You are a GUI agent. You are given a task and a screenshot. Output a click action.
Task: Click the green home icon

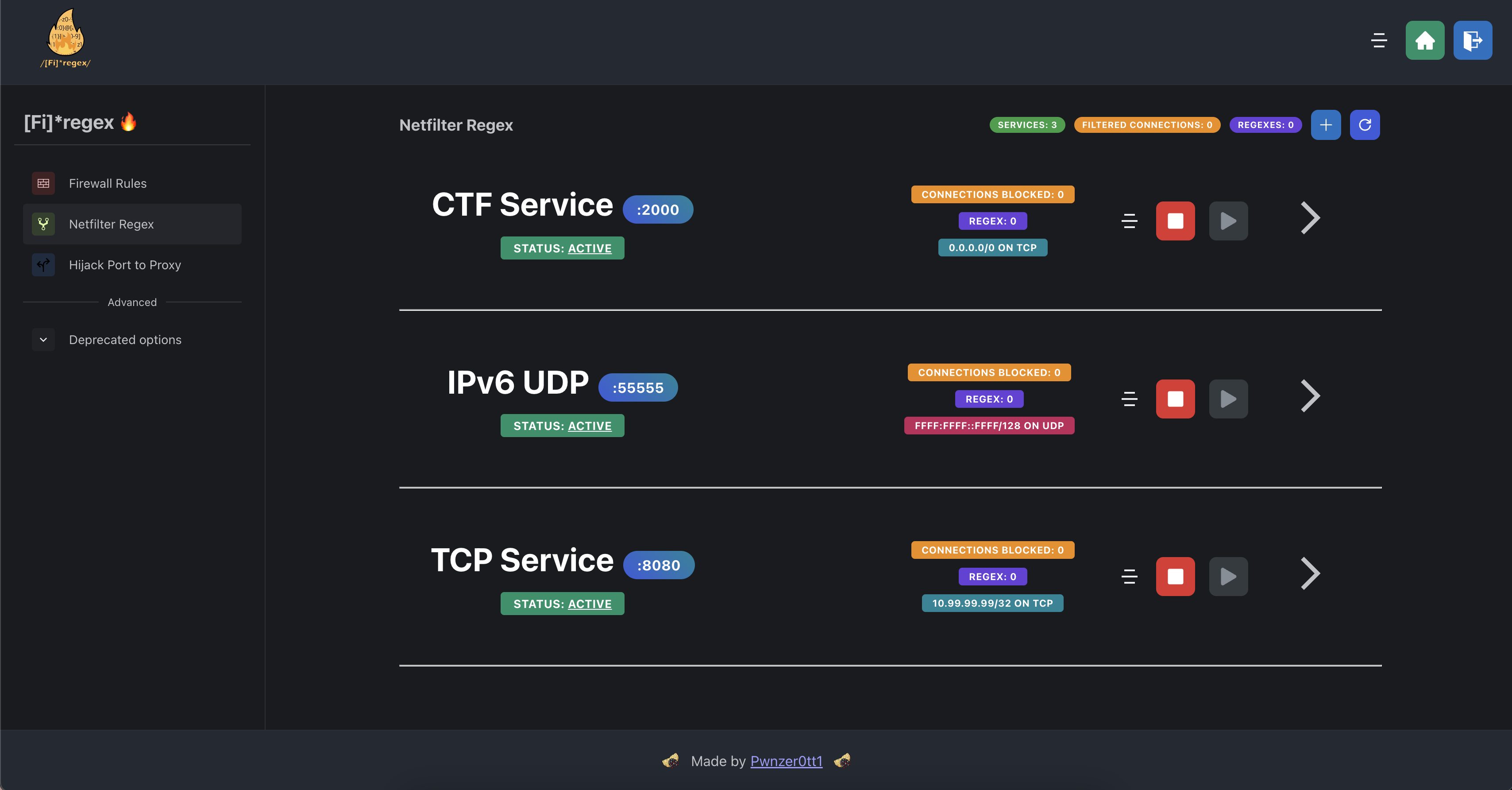click(1425, 41)
